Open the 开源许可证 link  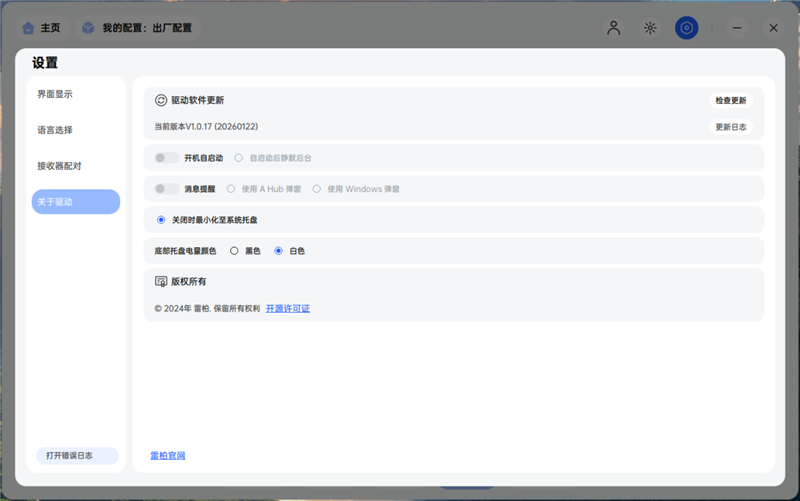tap(288, 309)
